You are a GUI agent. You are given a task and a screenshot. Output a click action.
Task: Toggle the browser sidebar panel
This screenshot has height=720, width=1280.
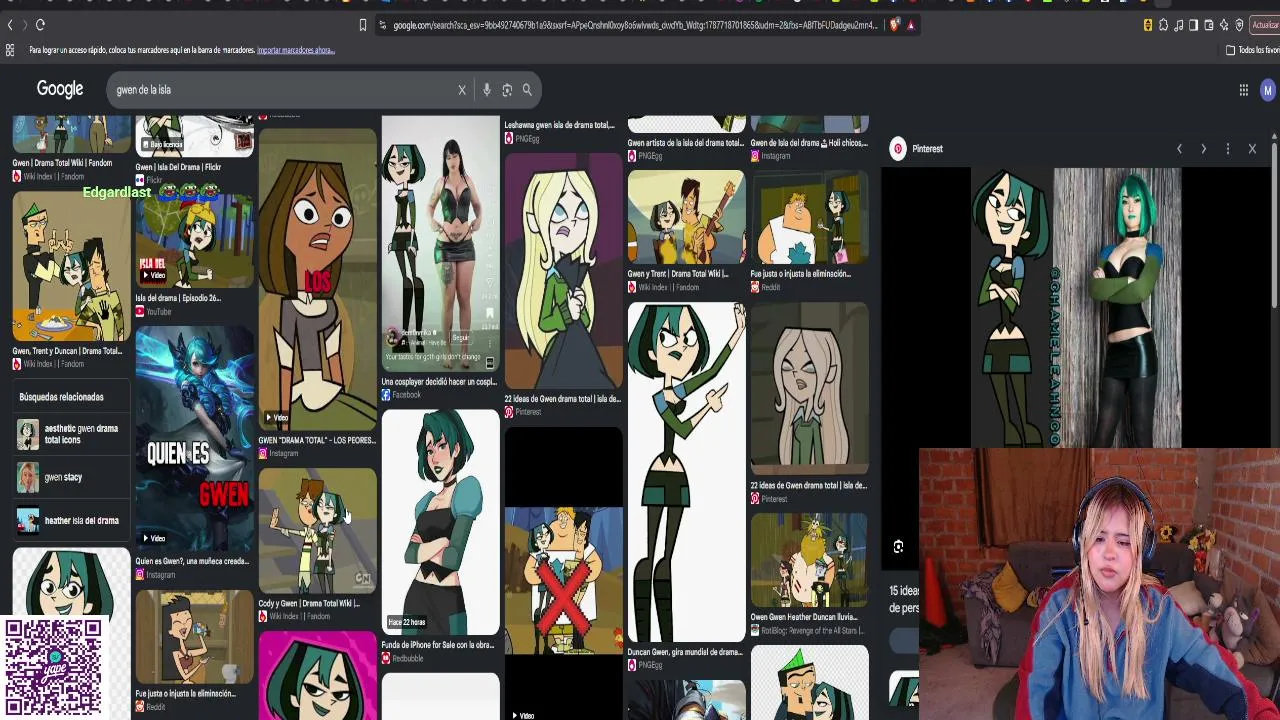pos(1193,25)
